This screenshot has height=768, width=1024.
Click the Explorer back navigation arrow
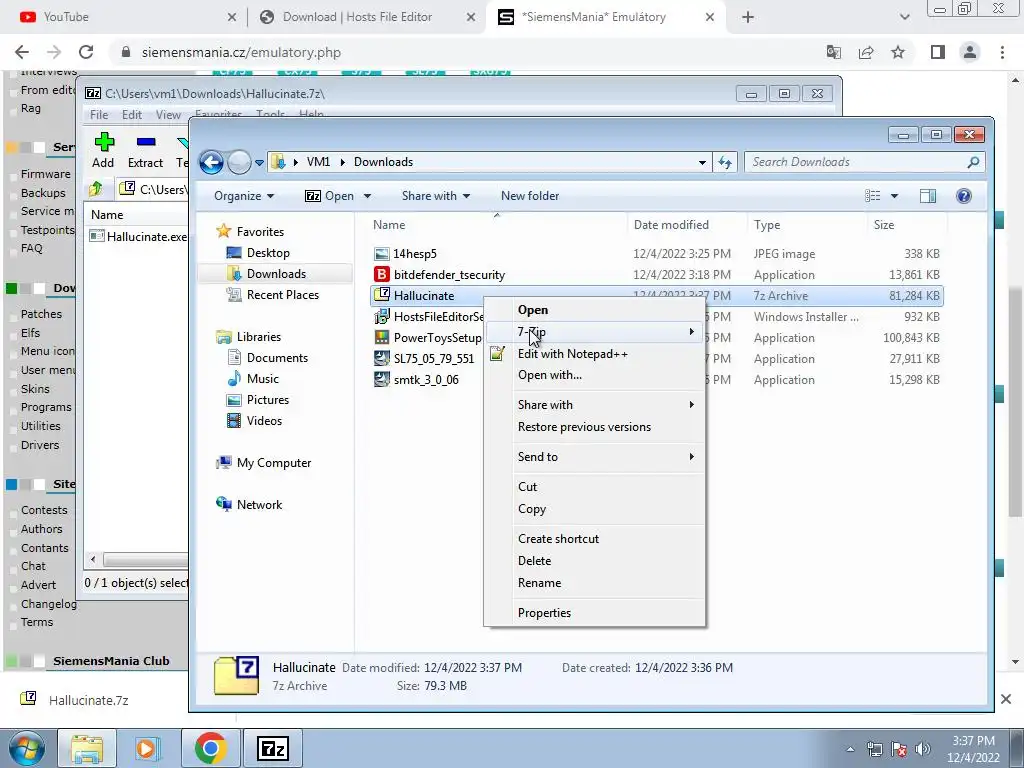[211, 162]
